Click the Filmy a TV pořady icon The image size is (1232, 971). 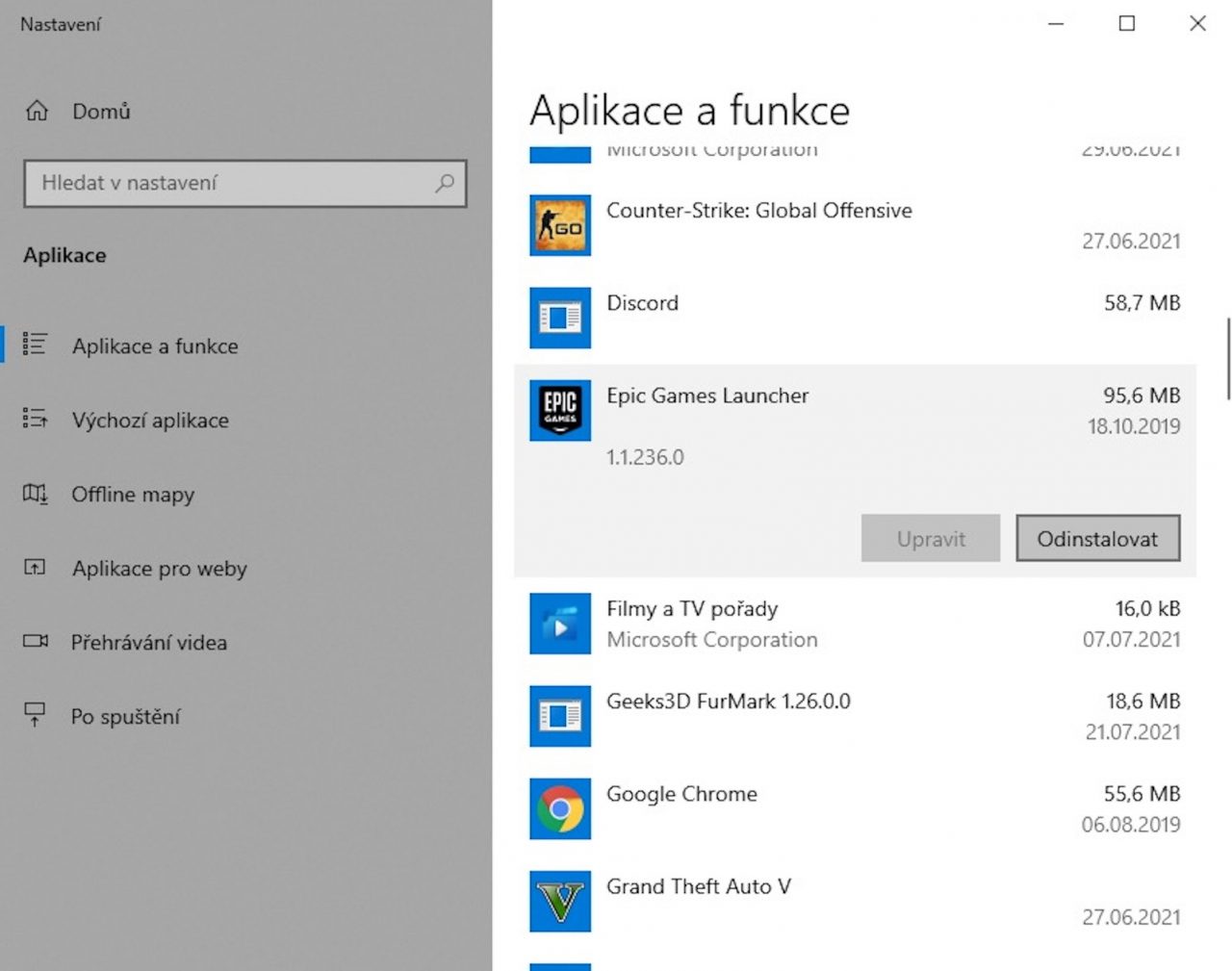[x=560, y=624]
